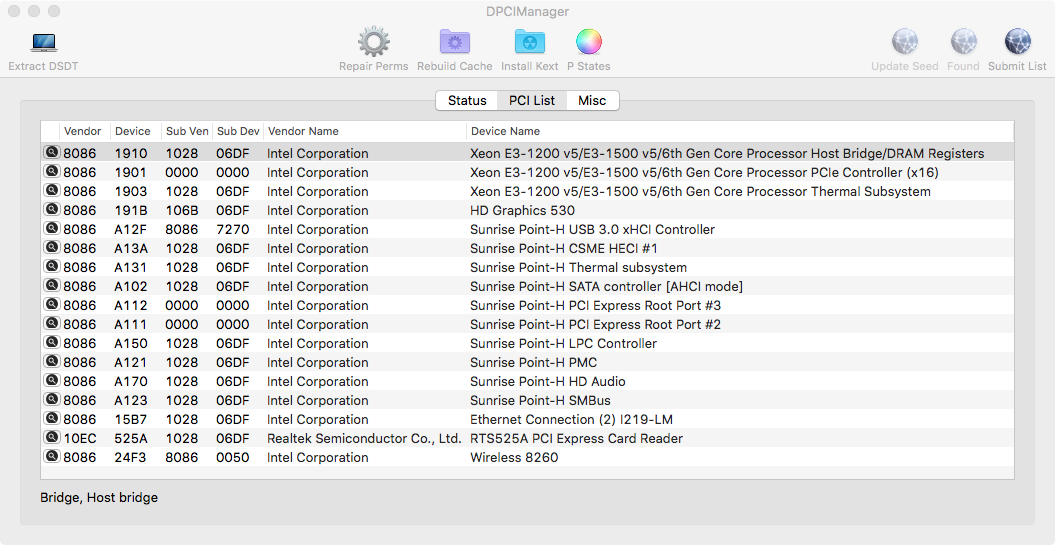This screenshot has height=545, width=1055.
Task: Click magnifier icon beside HD Graphics 530
Action: point(51,210)
